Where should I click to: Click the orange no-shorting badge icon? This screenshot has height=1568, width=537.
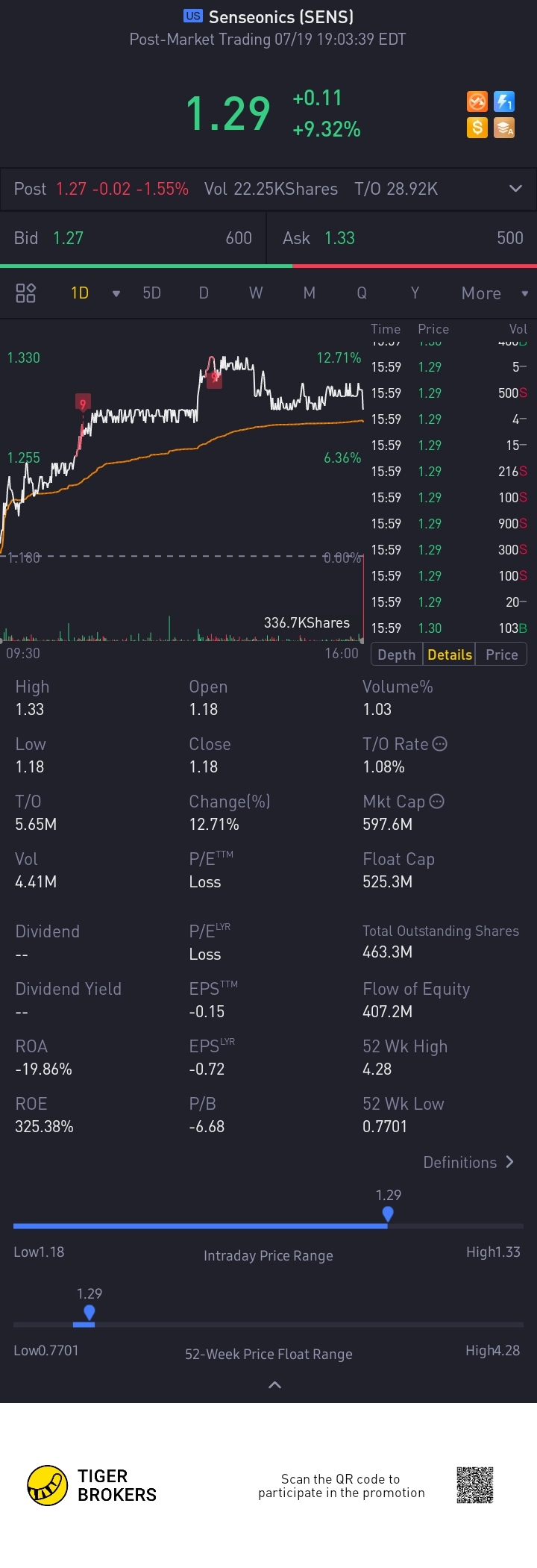[477, 101]
